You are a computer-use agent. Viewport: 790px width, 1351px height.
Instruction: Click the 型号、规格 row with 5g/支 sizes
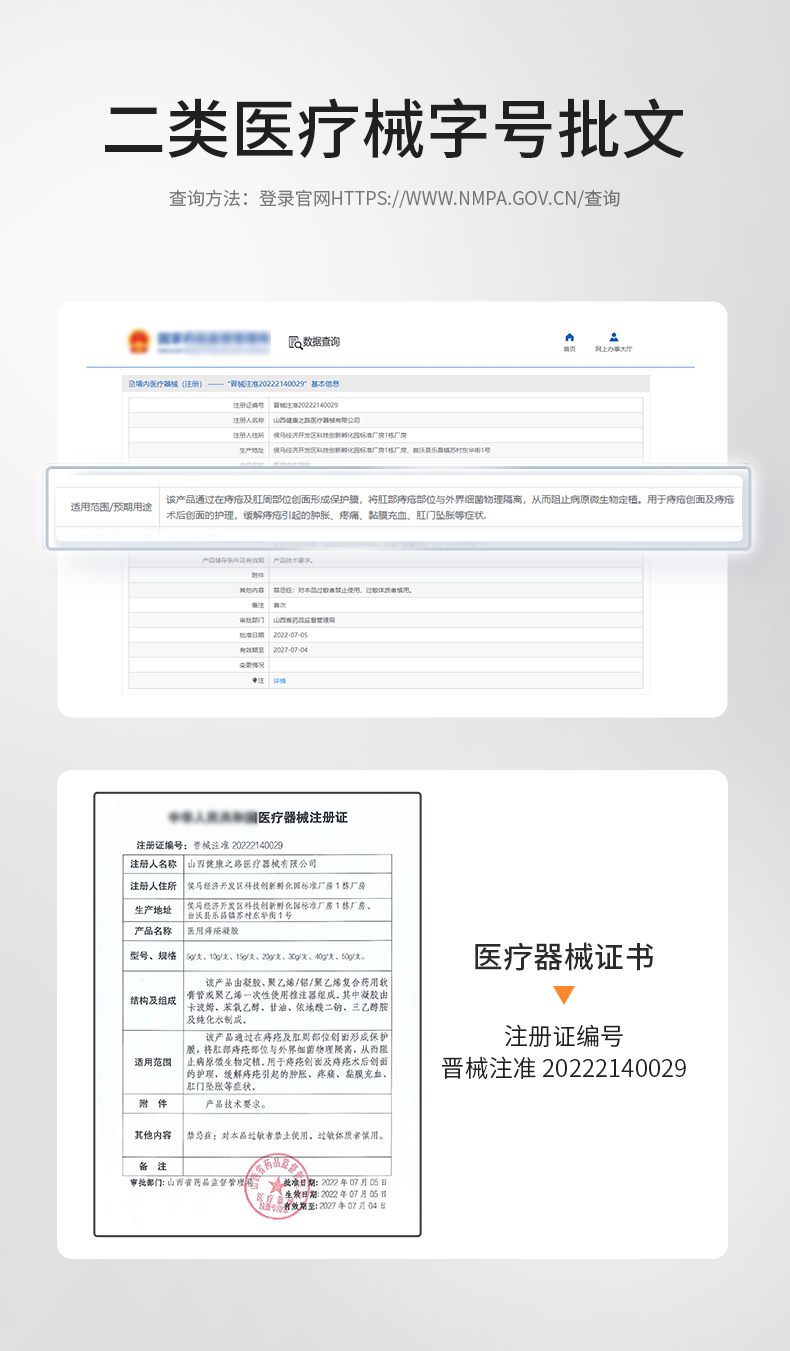(257, 957)
